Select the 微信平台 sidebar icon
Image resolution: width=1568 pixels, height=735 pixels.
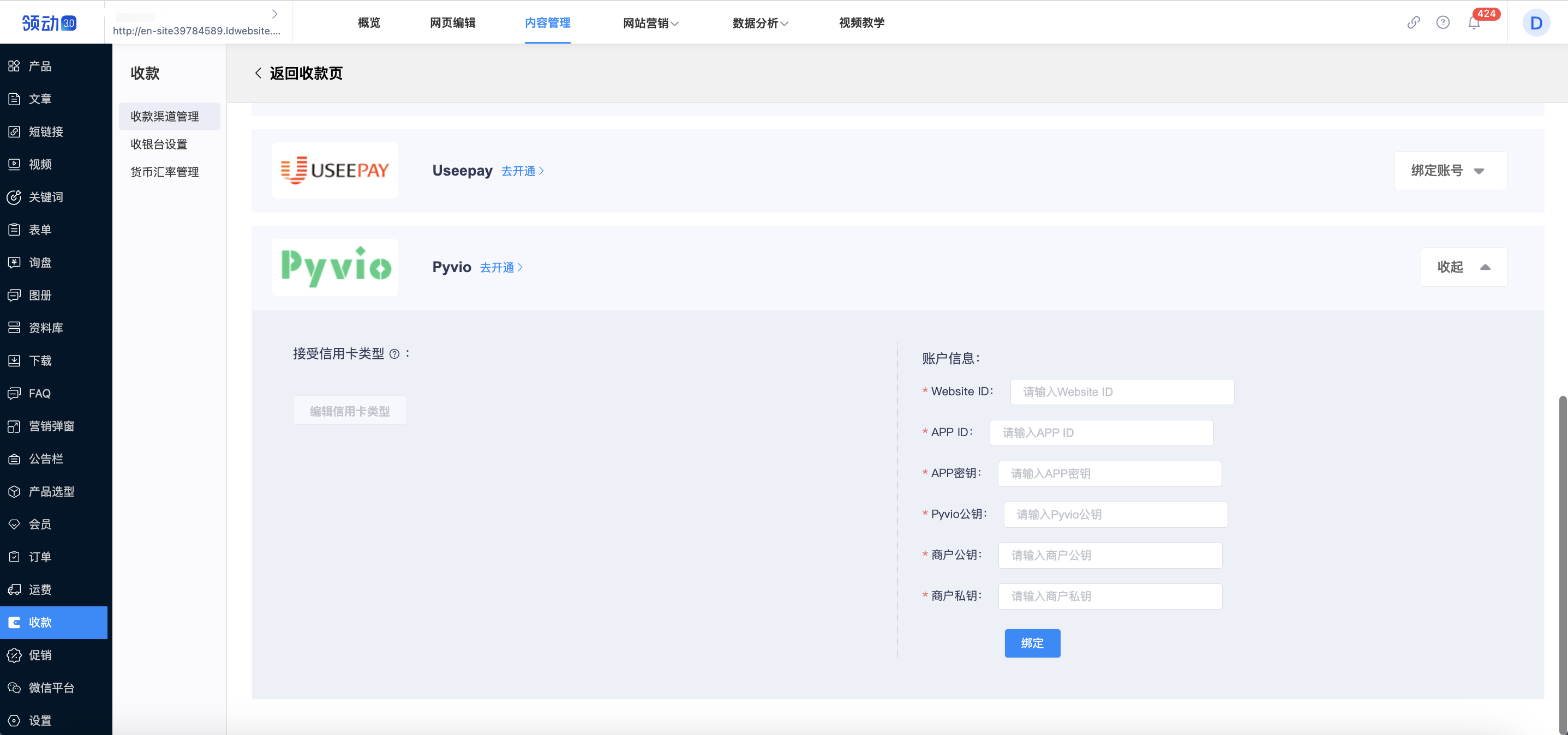(x=15, y=688)
